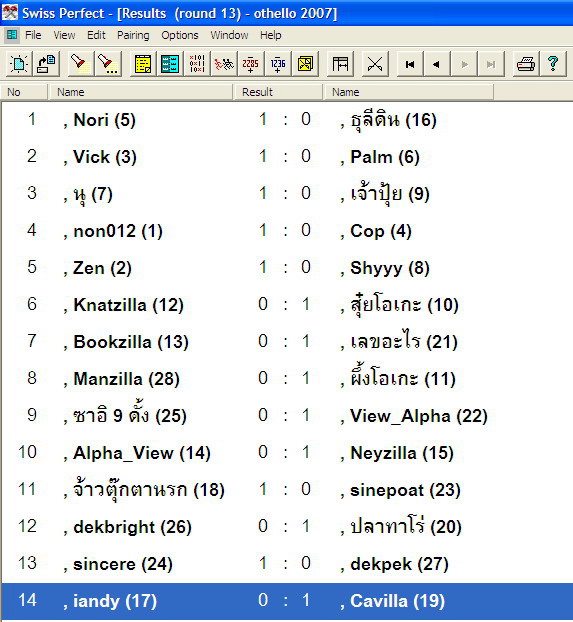Open the Options menu
Screen dimensions: 573x622
[180, 35]
